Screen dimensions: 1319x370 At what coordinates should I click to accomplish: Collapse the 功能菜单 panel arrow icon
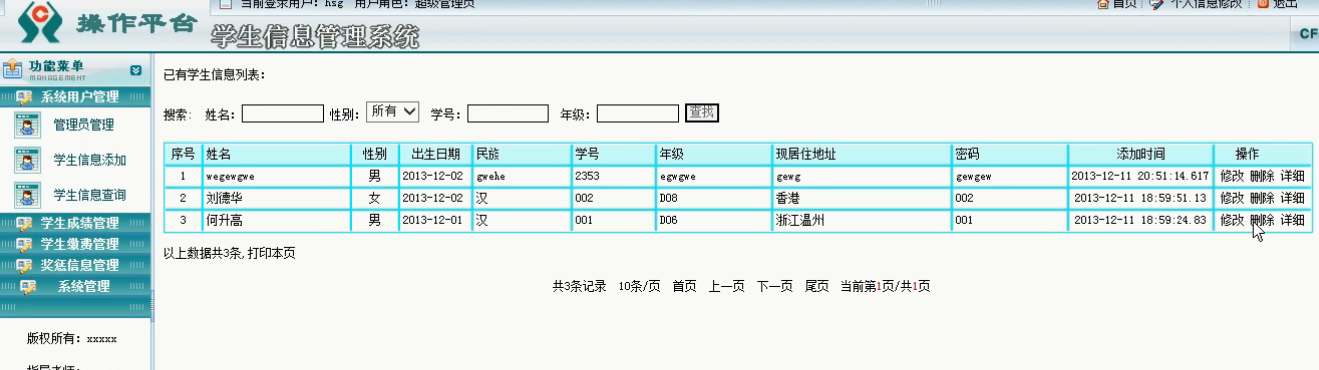[136, 70]
